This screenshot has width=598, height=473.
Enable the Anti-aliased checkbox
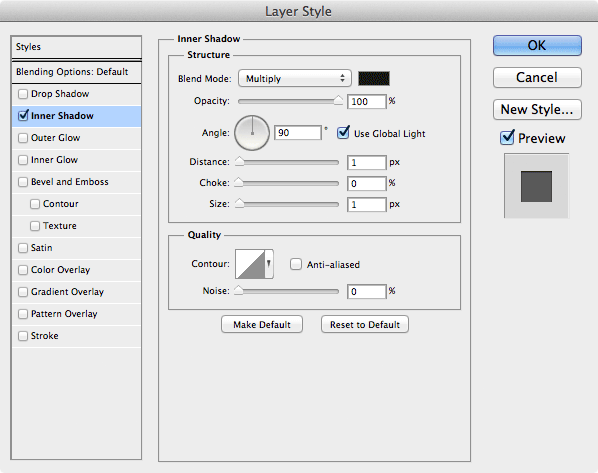tap(296, 264)
